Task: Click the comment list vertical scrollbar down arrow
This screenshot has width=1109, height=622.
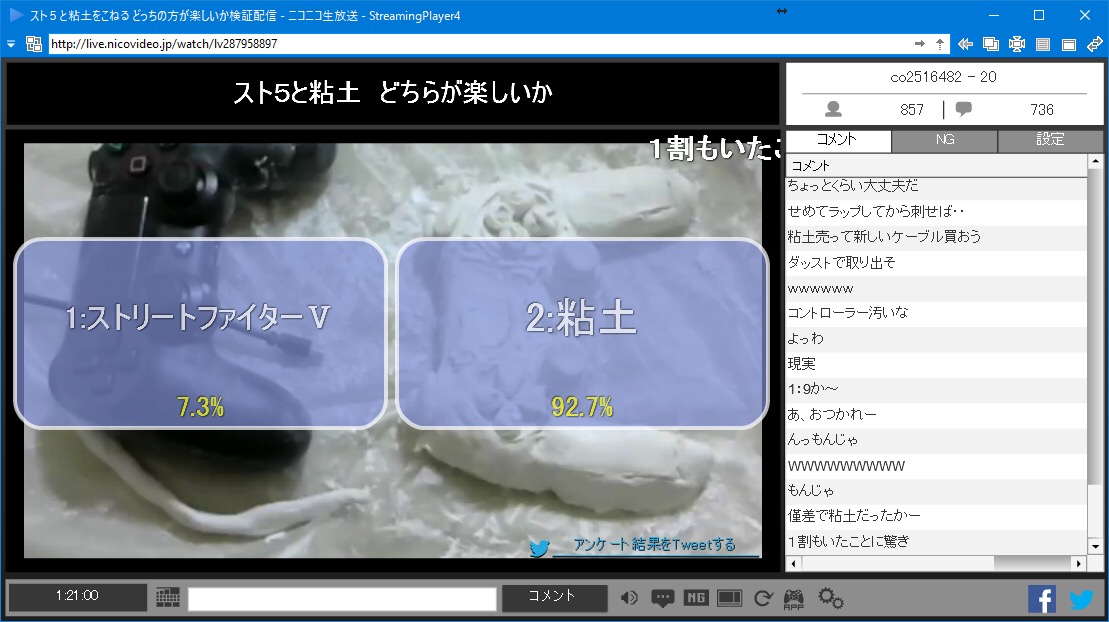Action: pos(1095,547)
